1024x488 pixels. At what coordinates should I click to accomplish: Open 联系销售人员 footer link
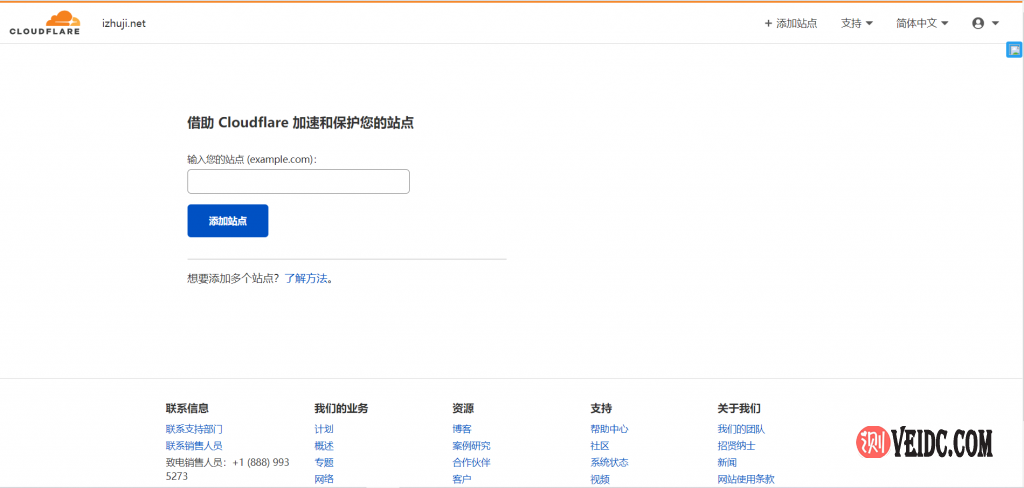coord(194,446)
